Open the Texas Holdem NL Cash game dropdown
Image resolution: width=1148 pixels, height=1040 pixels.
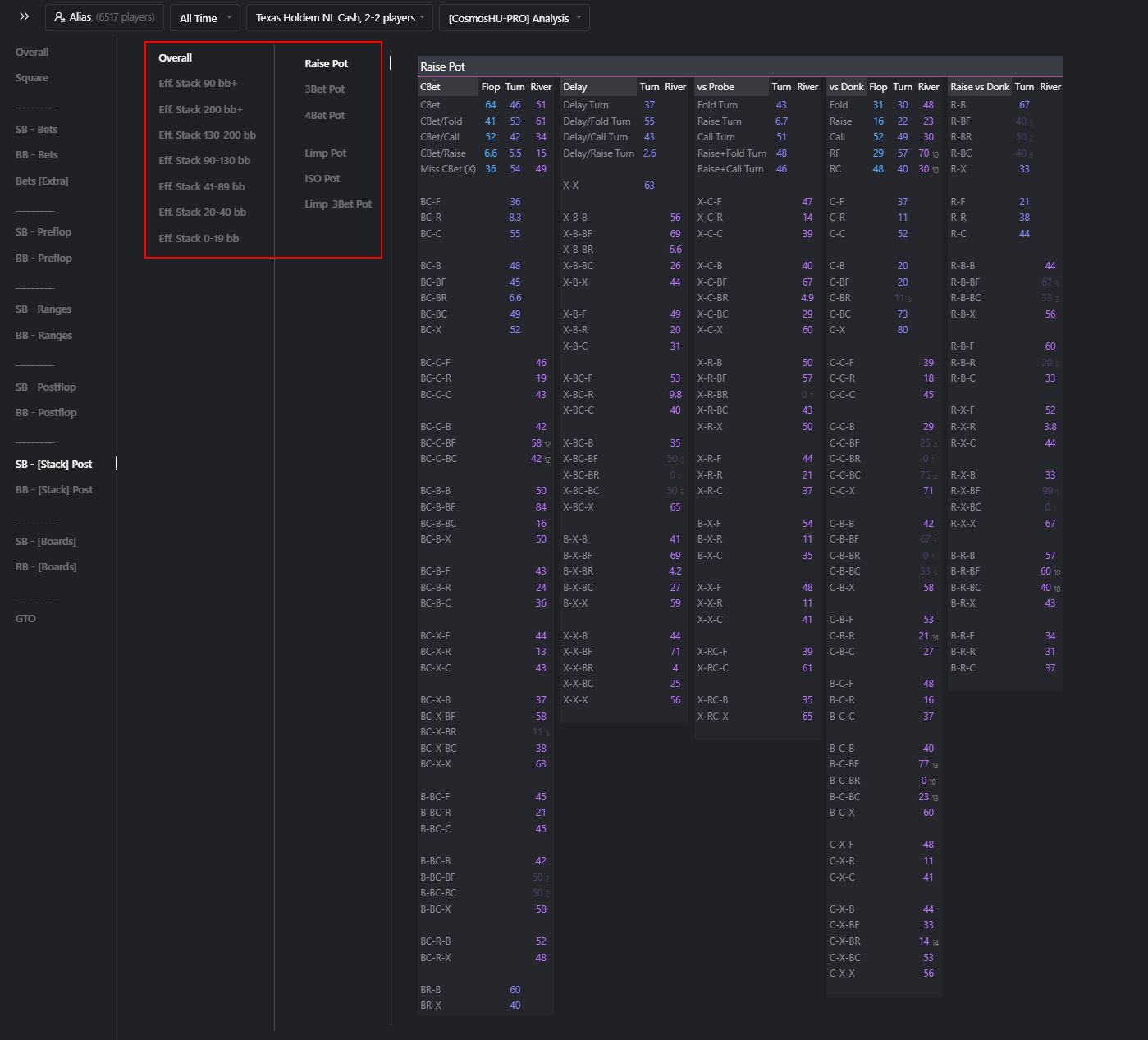[x=340, y=18]
